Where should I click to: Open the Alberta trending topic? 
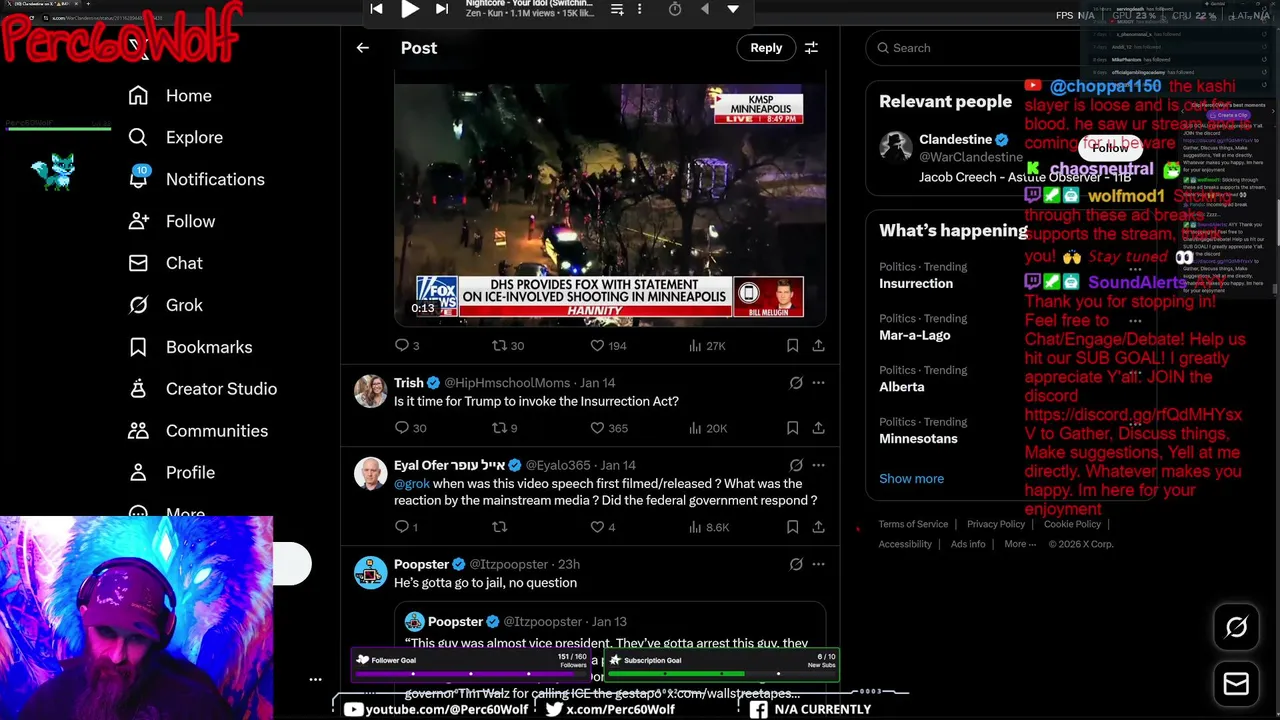(x=901, y=387)
